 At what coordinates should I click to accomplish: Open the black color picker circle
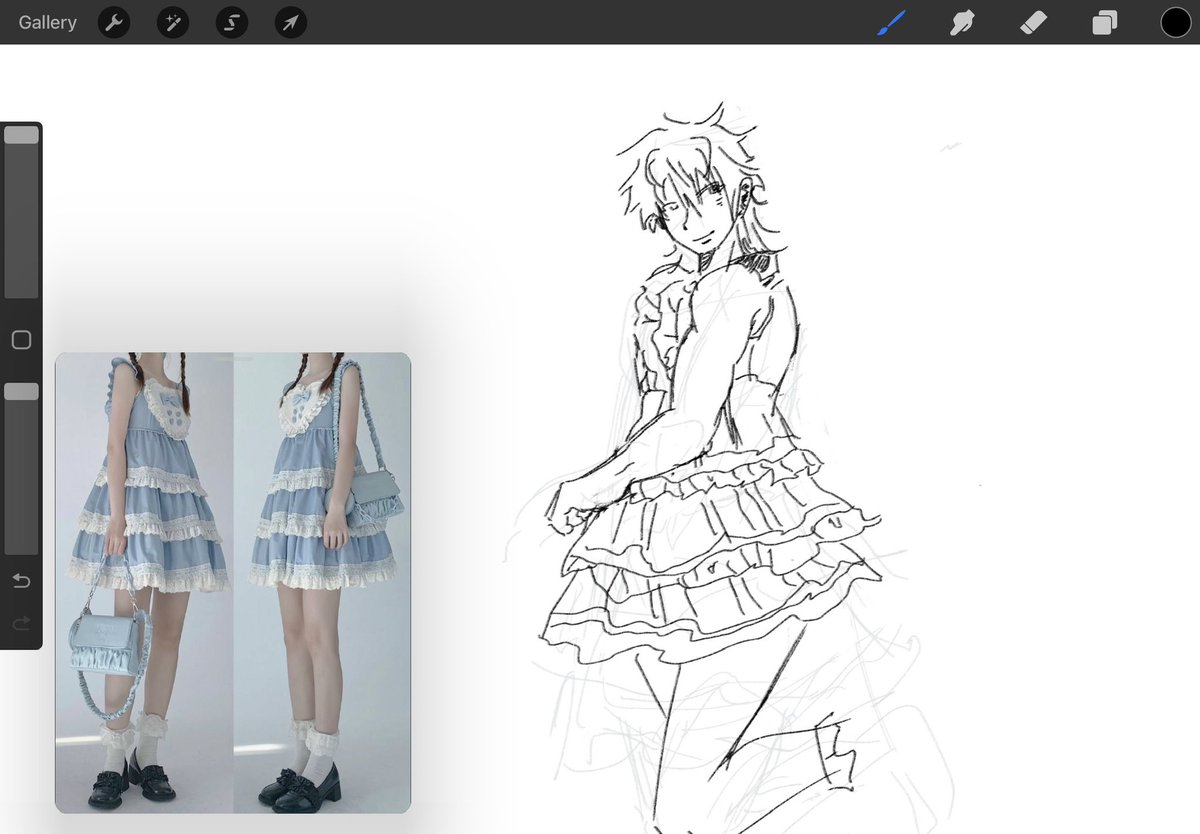(x=1176, y=22)
